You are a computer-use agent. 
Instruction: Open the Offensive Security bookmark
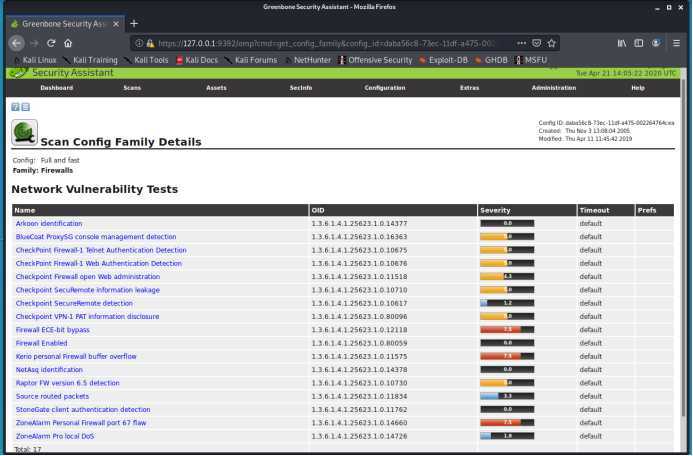click(x=375, y=60)
